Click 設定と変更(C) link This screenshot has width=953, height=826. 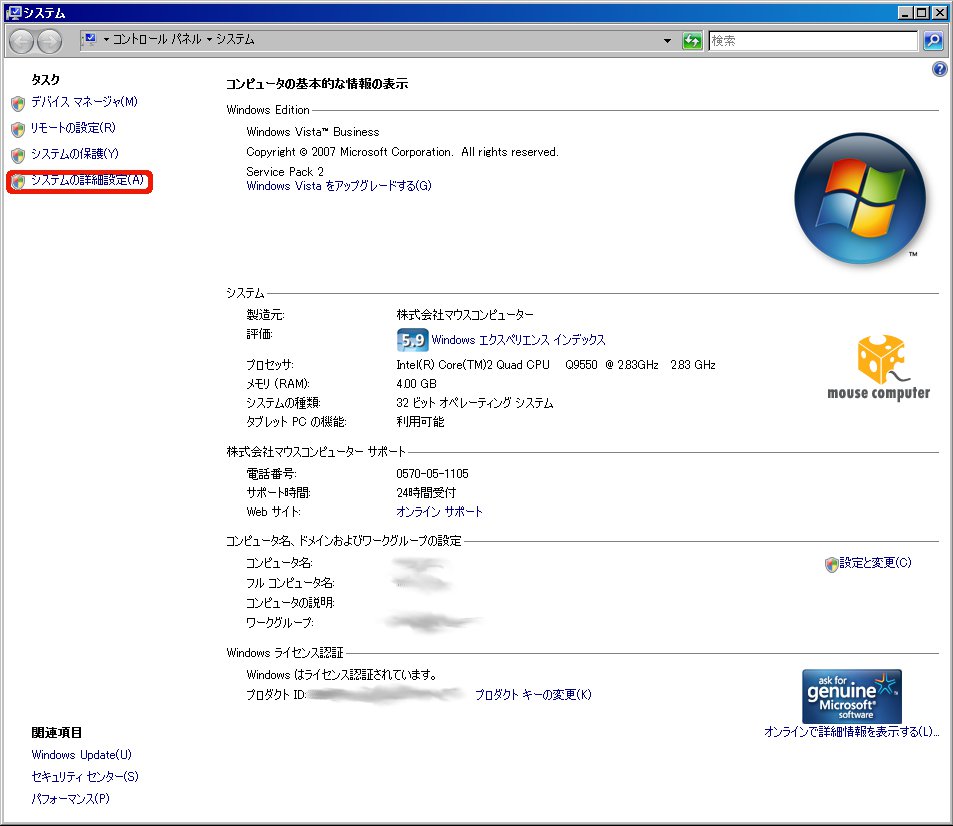tap(875, 563)
